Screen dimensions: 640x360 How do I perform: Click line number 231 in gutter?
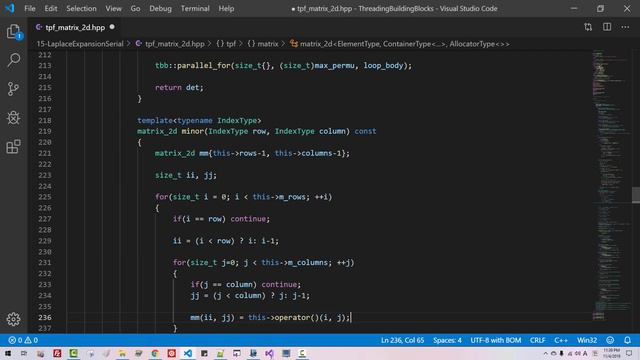[x=44, y=262]
